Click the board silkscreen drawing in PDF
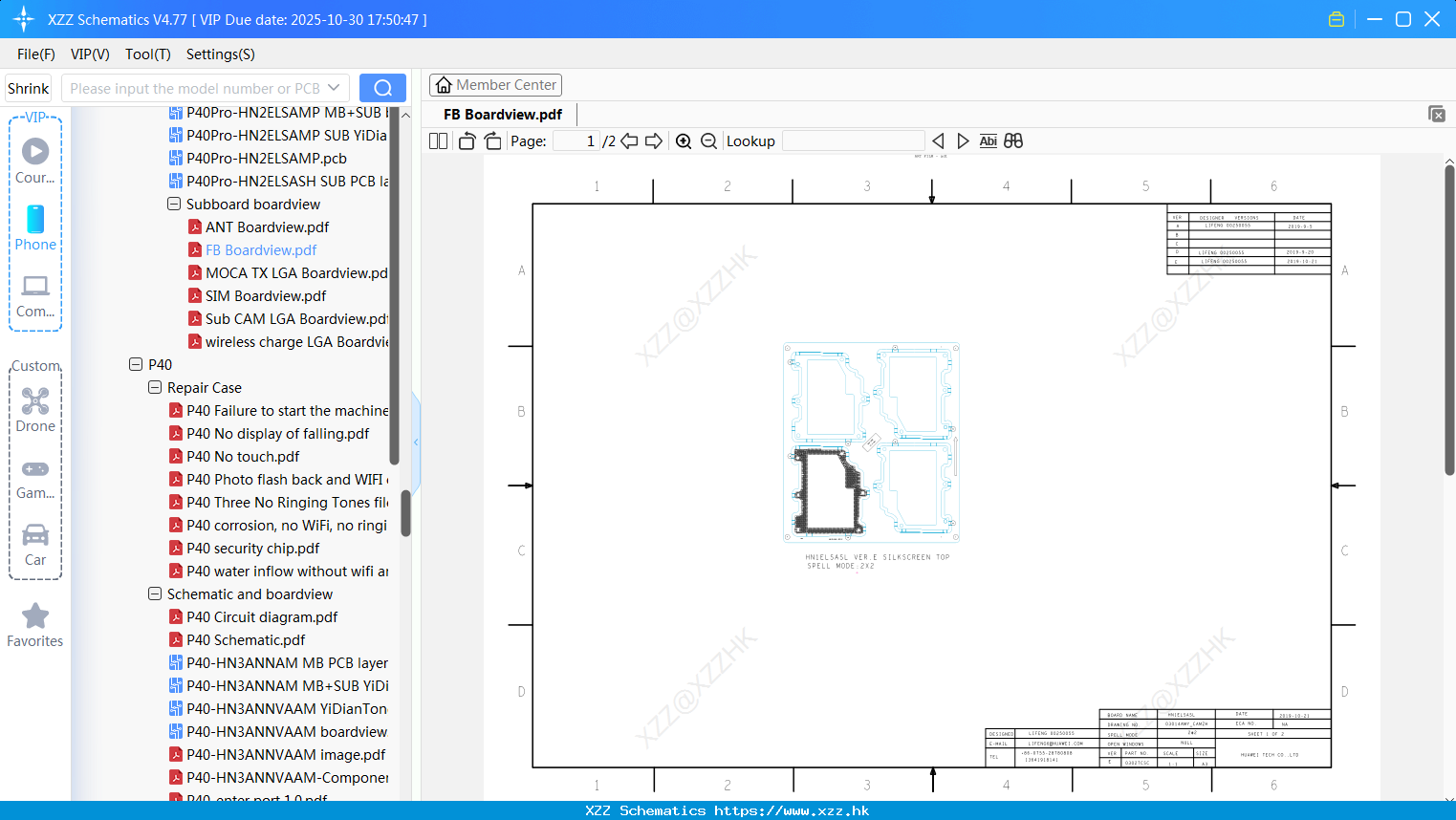The height and width of the screenshot is (820, 1456). [x=871, y=442]
